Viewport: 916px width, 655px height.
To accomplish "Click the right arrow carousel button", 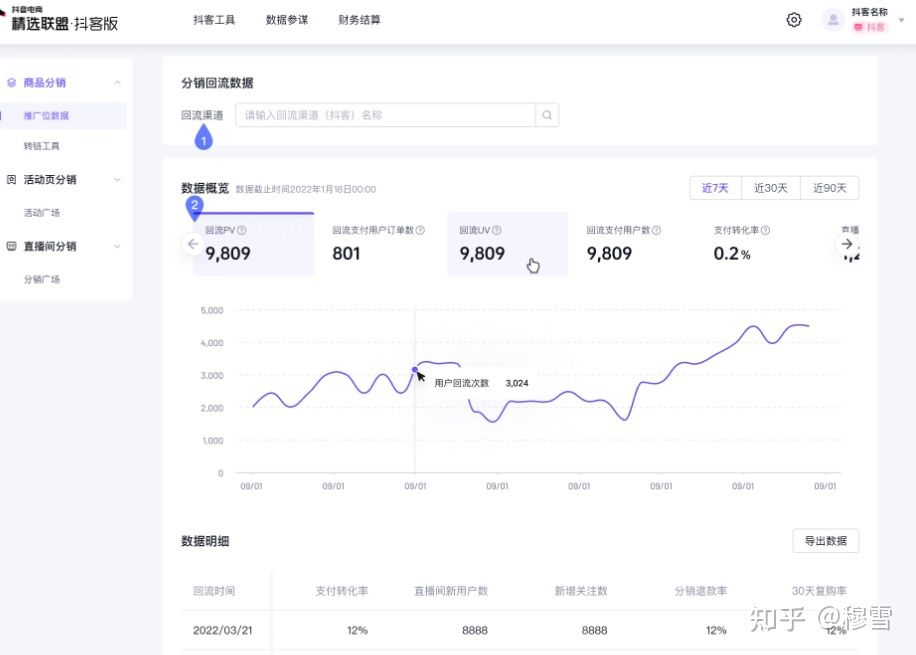I will click(847, 244).
